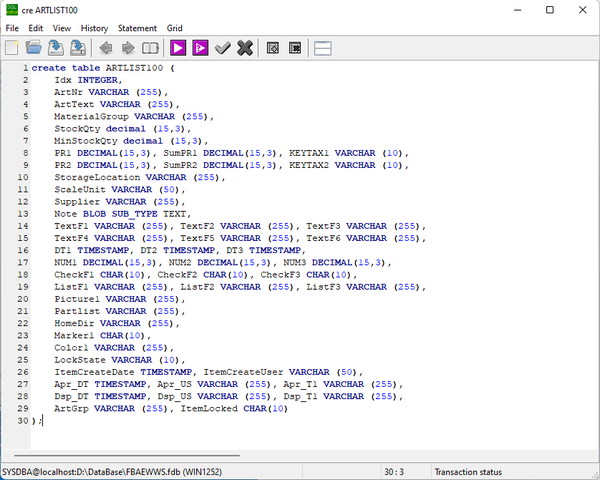Click NUM2 on line 17
Viewport: 600px width, 480px height.
[x=180, y=263]
